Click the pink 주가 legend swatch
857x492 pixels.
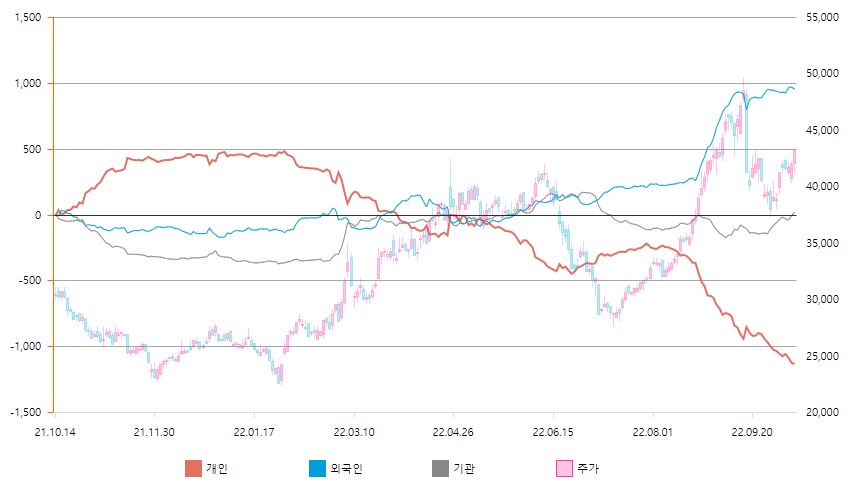pos(563,468)
